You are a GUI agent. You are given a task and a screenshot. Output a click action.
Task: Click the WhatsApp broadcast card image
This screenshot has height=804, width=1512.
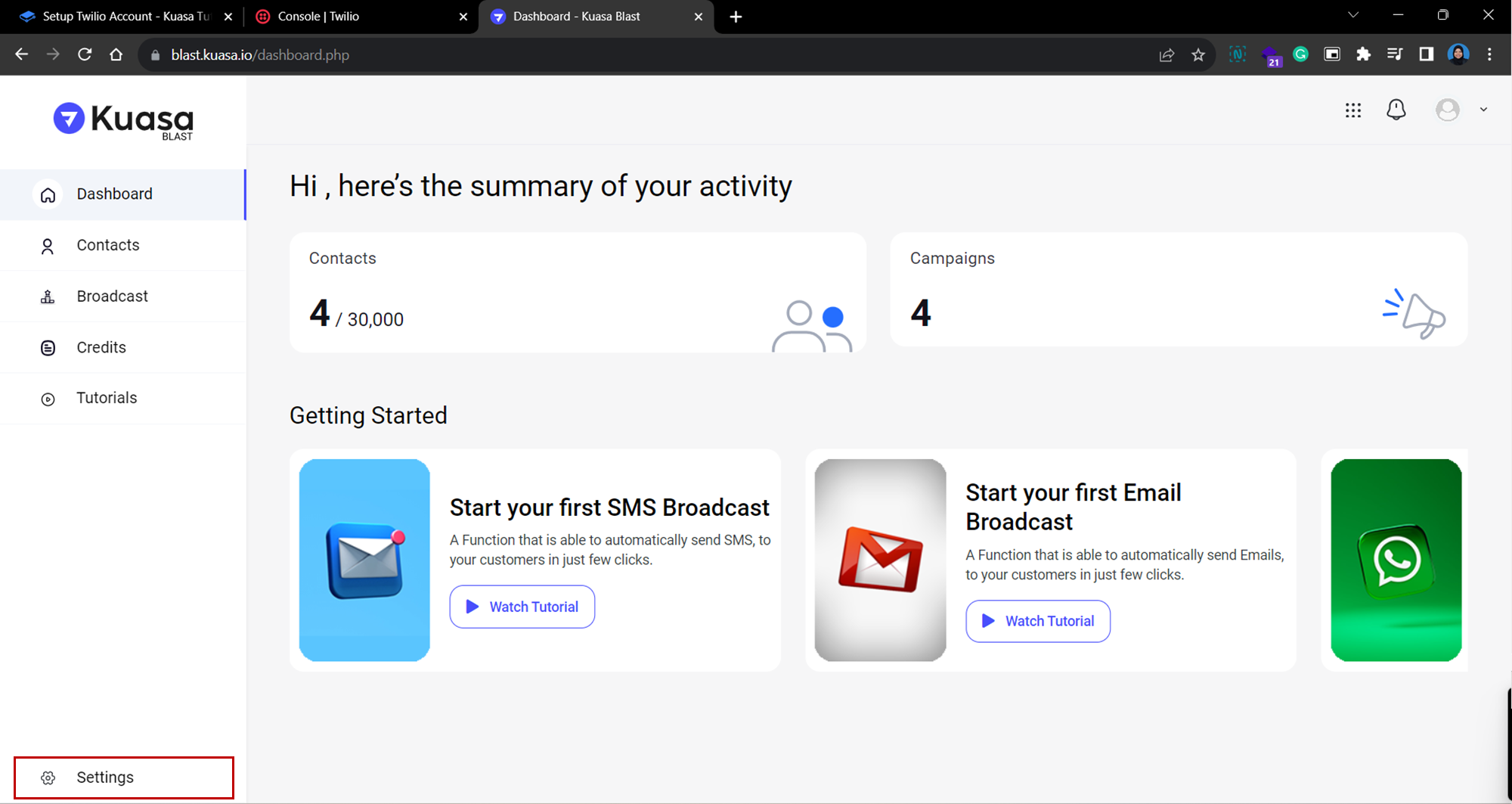pyautogui.click(x=1396, y=560)
